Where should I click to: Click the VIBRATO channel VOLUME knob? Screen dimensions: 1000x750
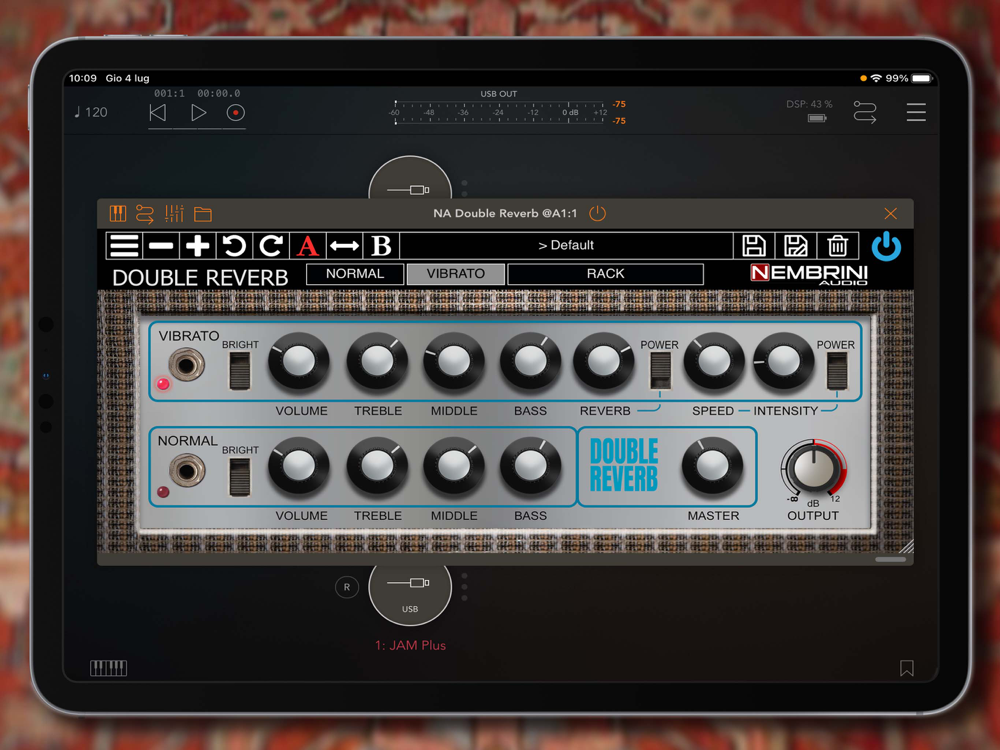coord(298,362)
